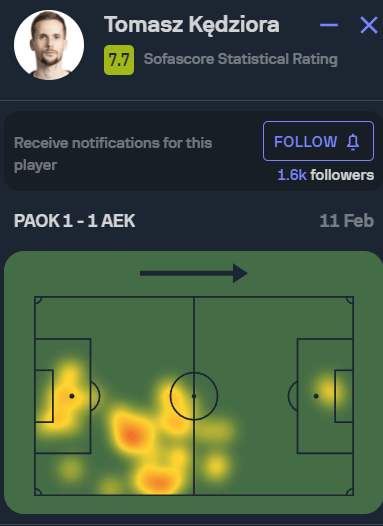The height and width of the screenshot is (526, 383).
Task: Open the PAOK 1 - 1 AEK match
Action: coord(74,221)
